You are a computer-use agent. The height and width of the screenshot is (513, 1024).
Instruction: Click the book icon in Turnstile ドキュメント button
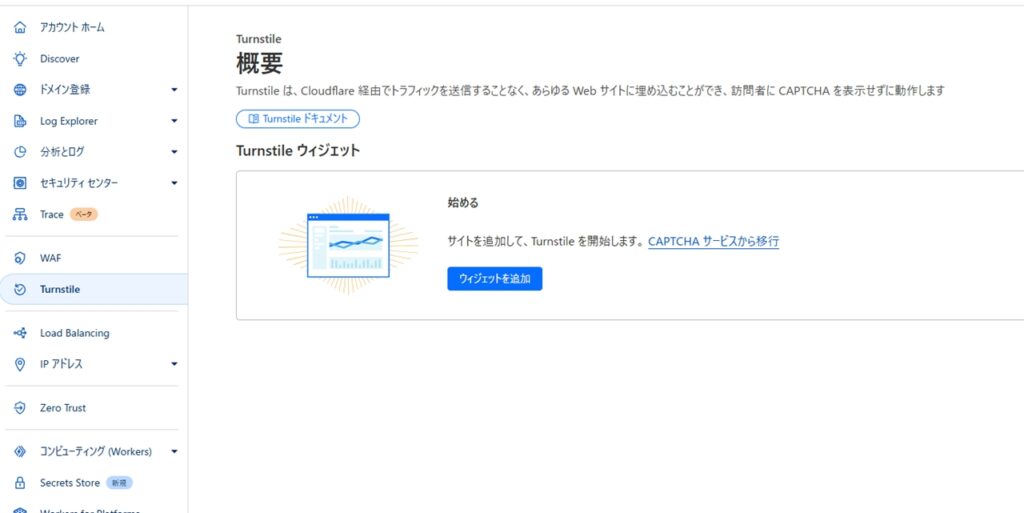pyautogui.click(x=254, y=119)
